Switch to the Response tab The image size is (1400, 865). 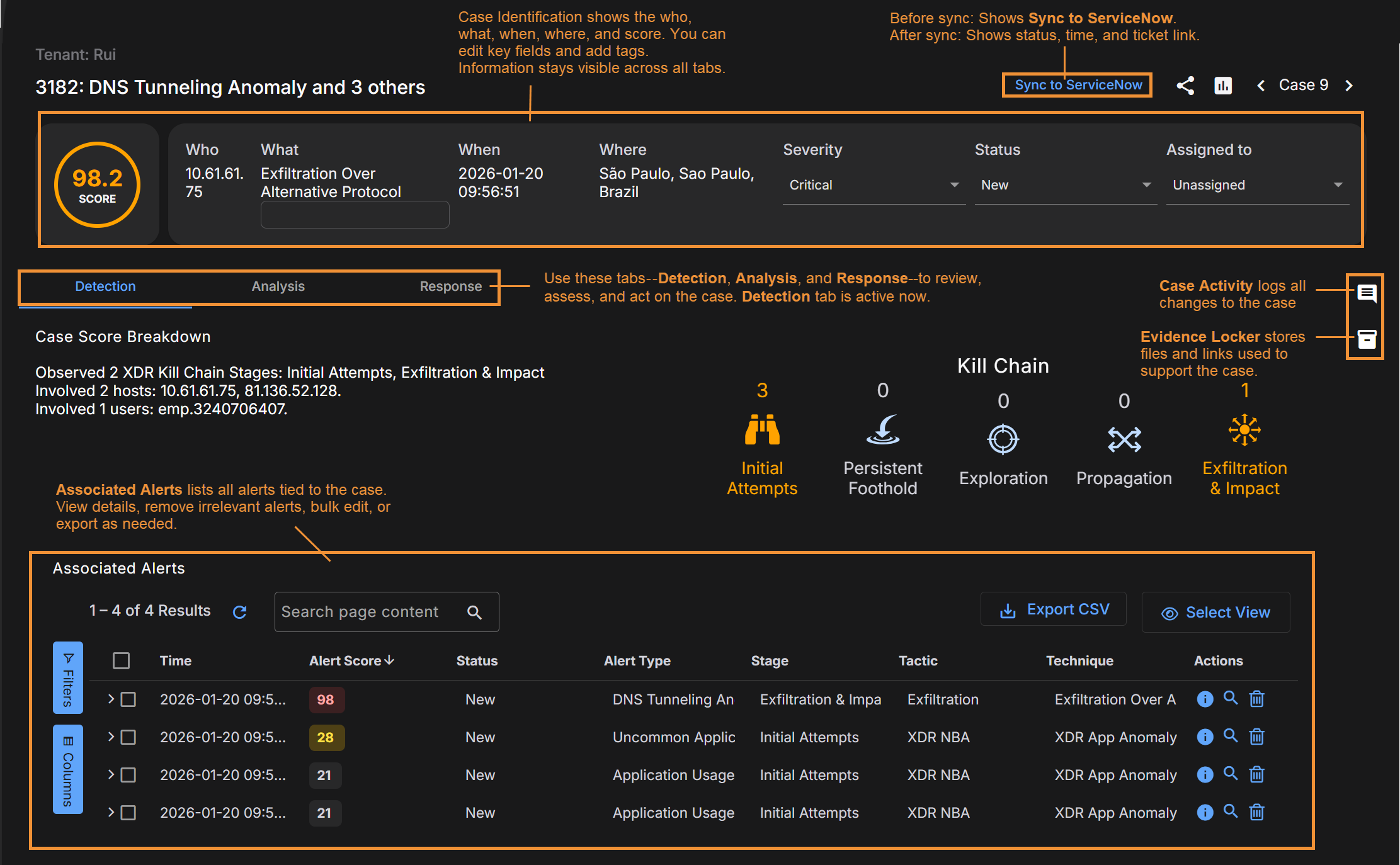[450, 286]
